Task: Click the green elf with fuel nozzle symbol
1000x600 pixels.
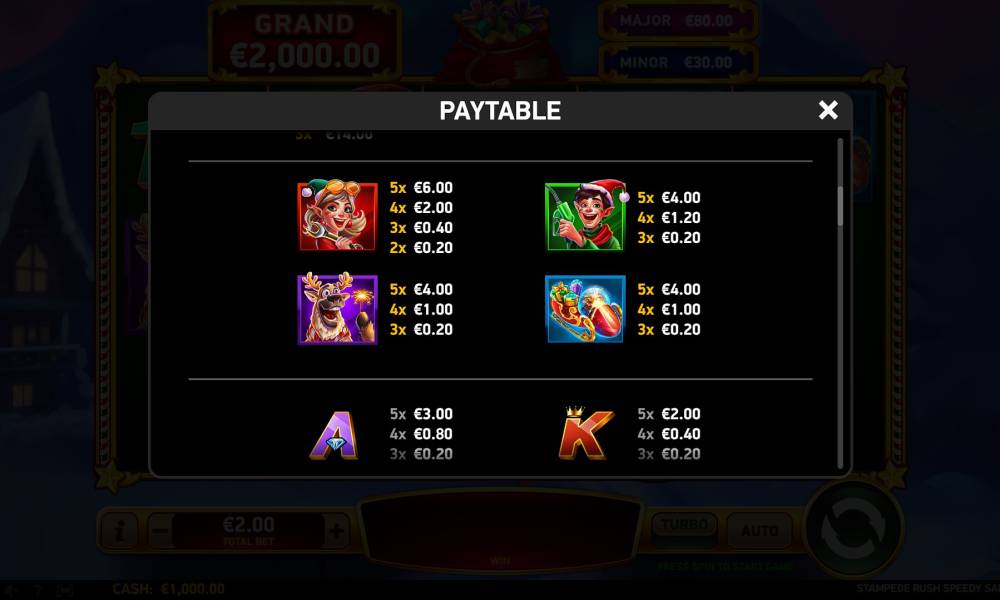Action: pos(586,216)
